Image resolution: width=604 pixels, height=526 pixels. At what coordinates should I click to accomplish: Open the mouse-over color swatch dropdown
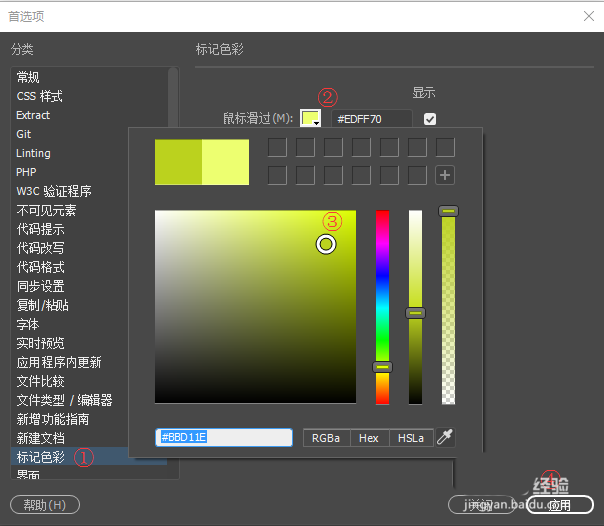click(310, 118)
